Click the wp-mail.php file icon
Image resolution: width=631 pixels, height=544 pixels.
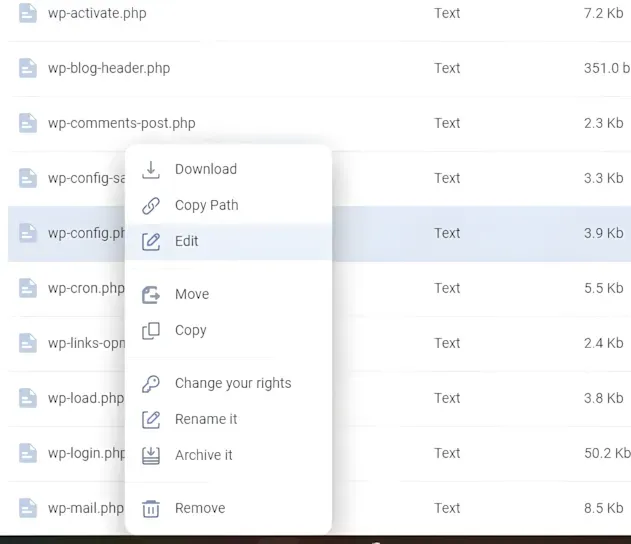(28, 508)
